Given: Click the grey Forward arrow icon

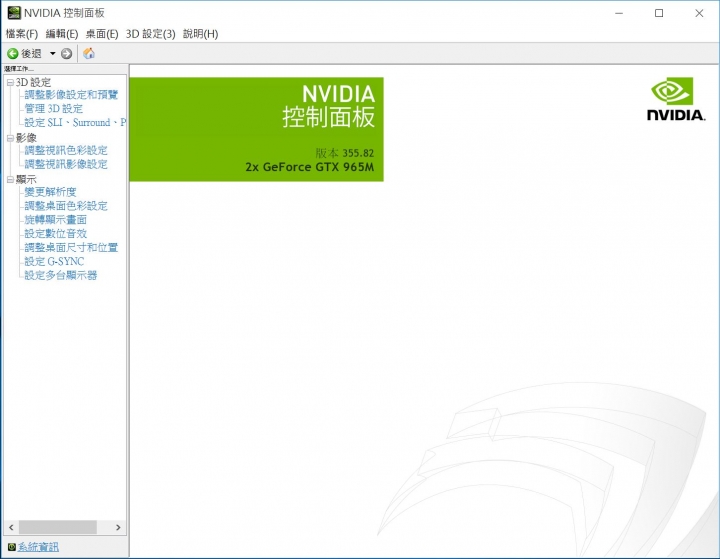Looking at the screenshot, I should tap(67, 54).
